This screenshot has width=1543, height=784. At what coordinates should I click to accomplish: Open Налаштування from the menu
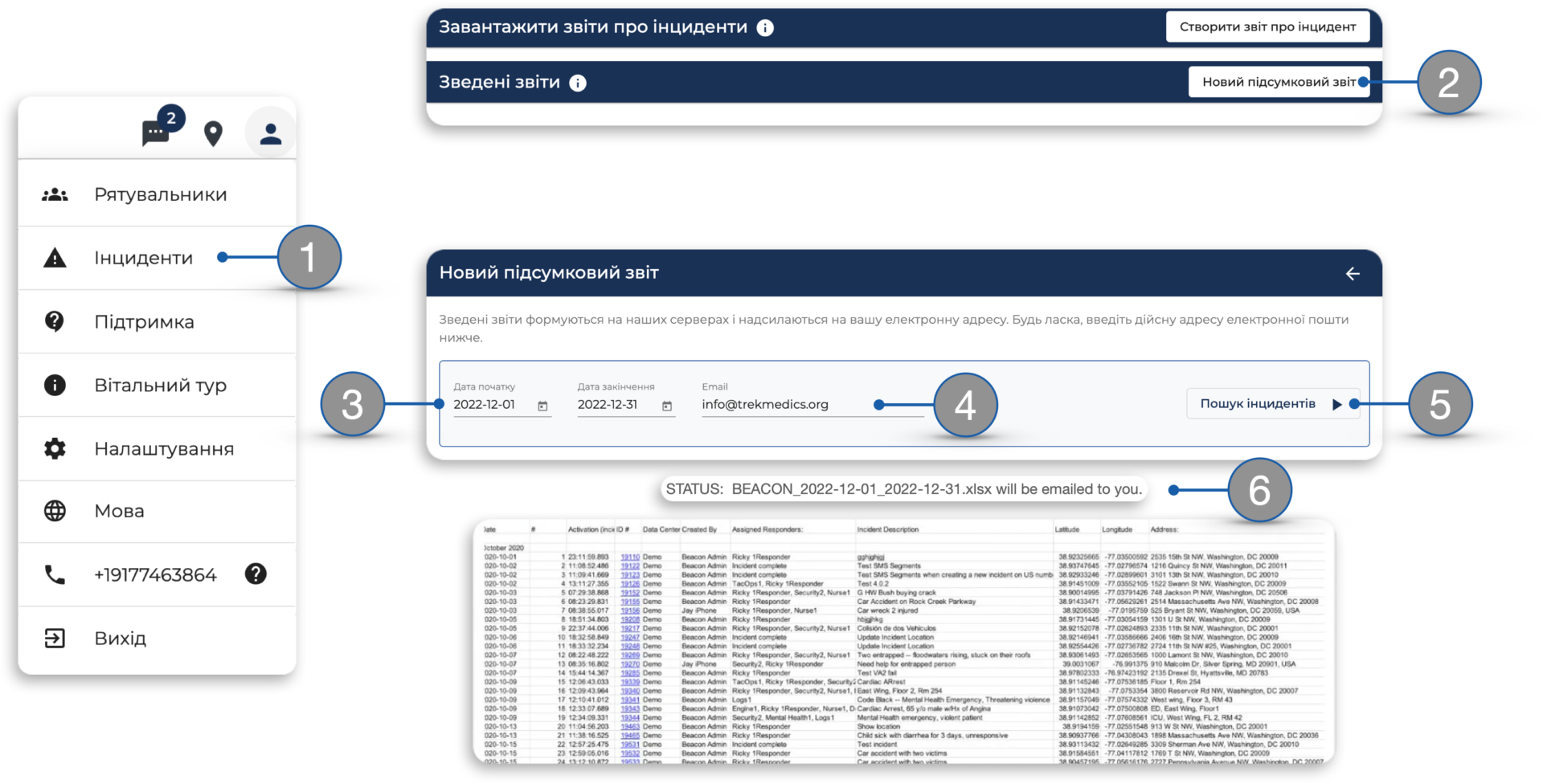164,449
